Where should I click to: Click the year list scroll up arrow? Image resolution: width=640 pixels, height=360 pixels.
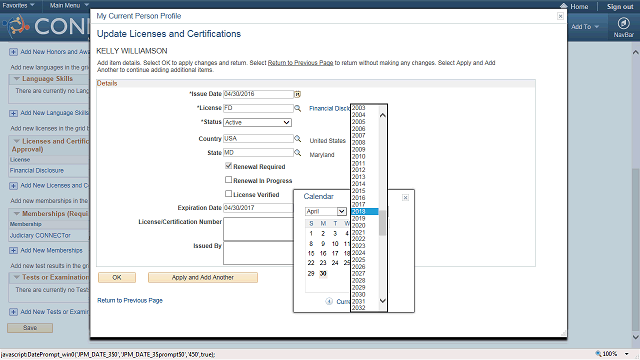(382, 115)
